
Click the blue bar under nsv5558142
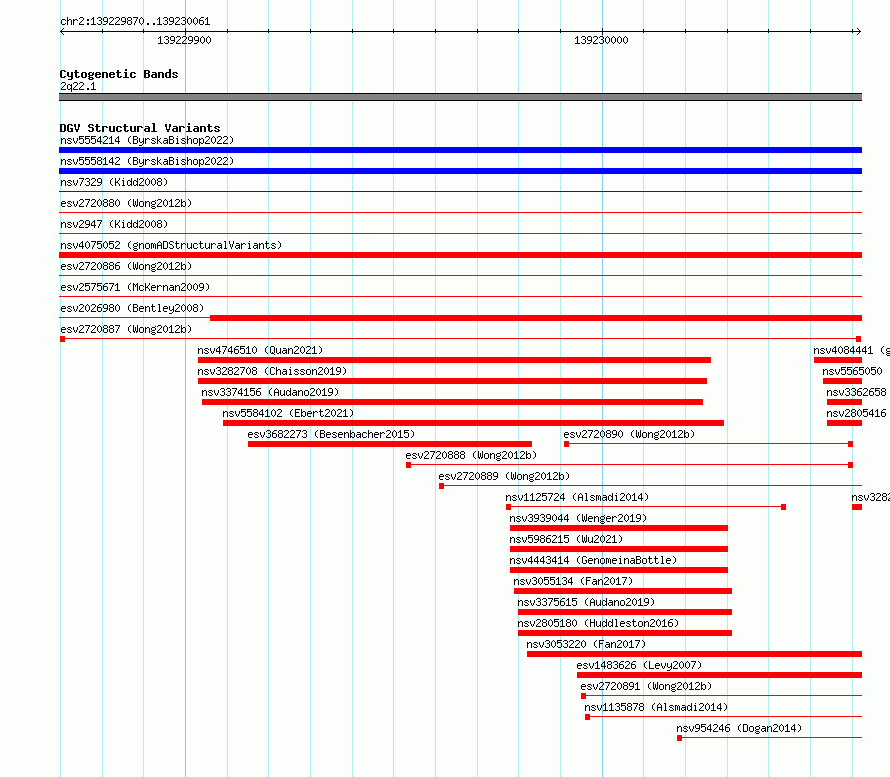pos(460,171)
